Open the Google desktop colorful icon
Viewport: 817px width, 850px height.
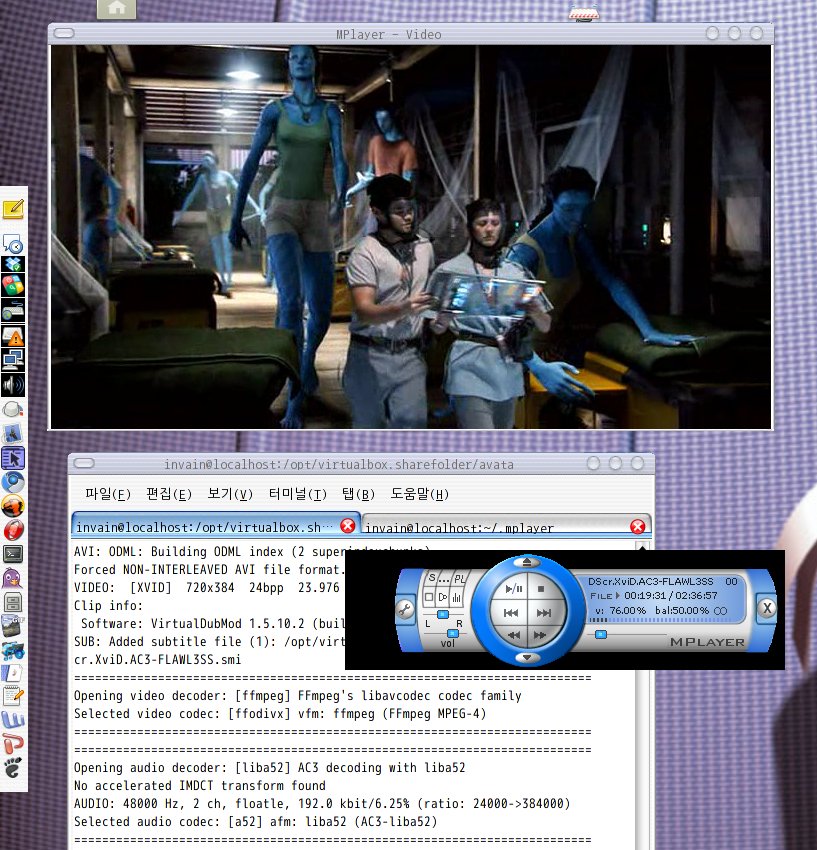(x=13, y=286)
